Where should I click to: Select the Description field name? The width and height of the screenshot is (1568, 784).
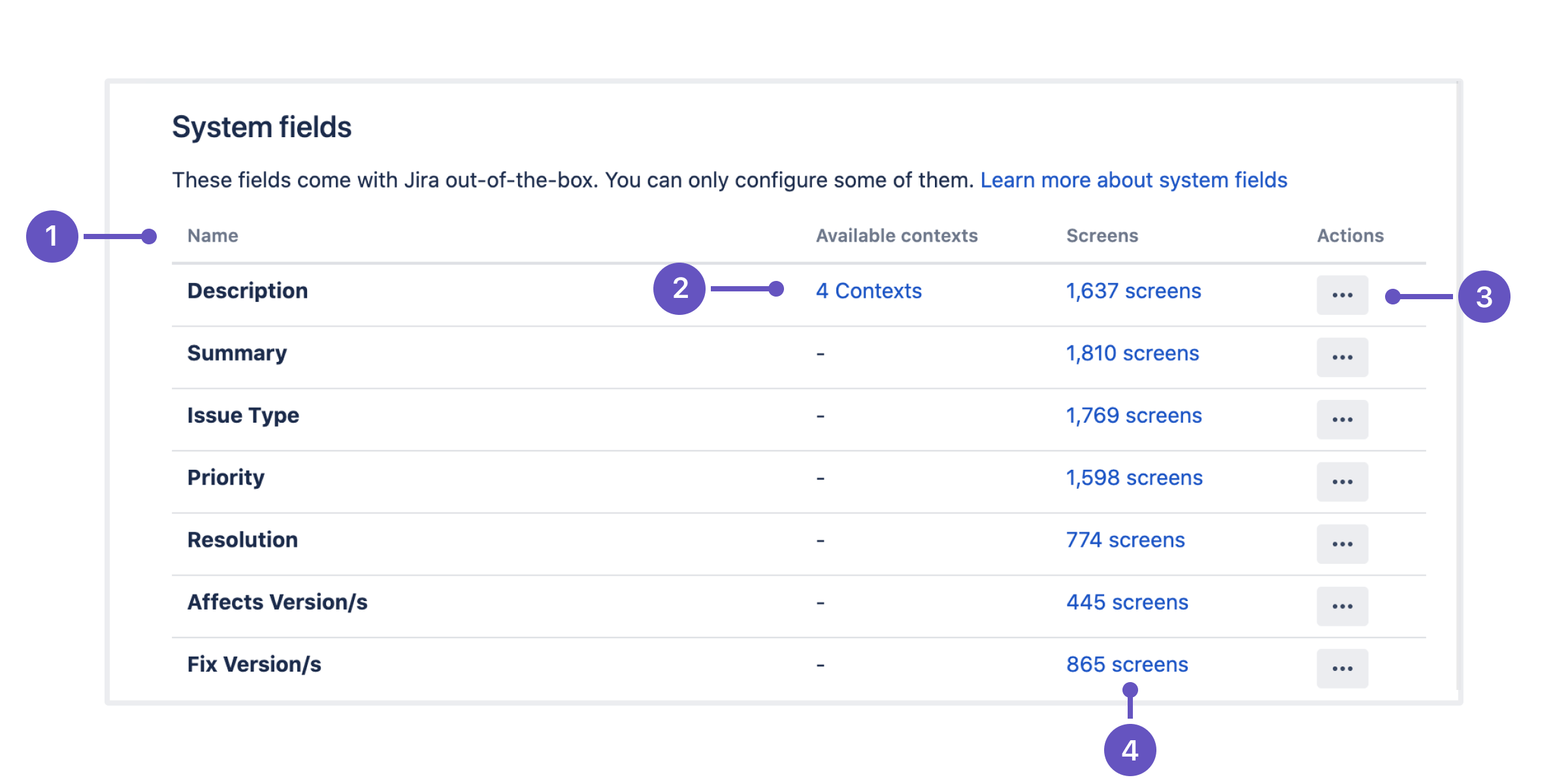[247, 291]
